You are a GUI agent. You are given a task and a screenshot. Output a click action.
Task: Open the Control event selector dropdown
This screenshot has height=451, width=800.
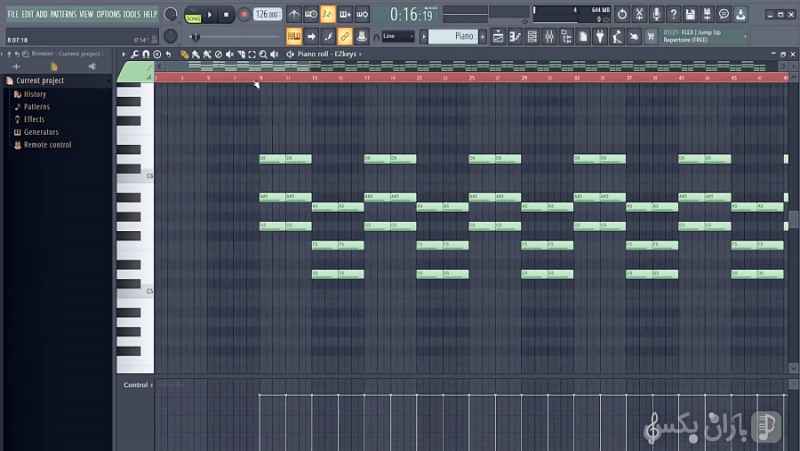click(138, 385)
